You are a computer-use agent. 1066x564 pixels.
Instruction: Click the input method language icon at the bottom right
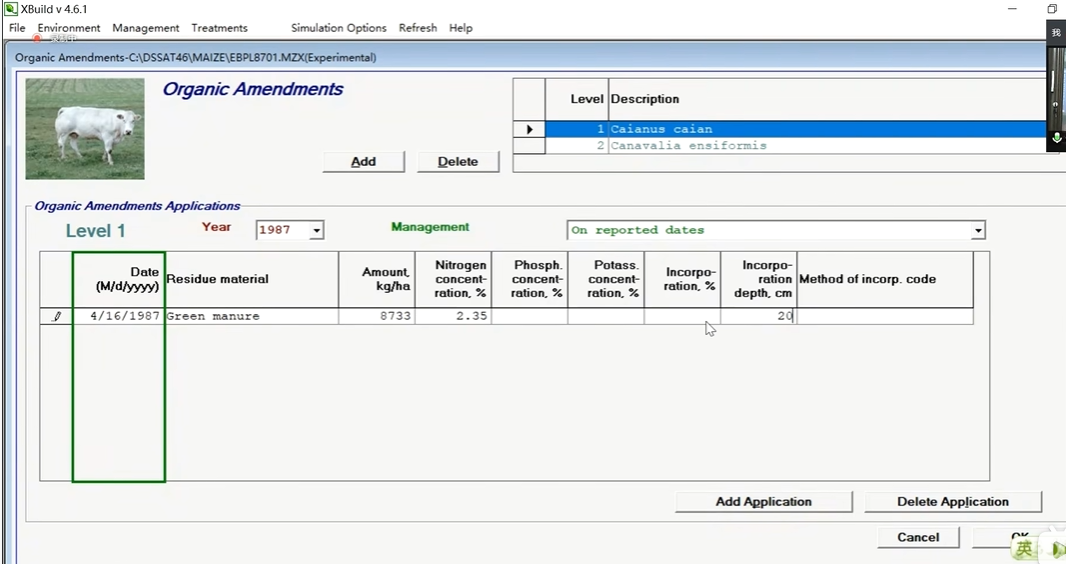[x=1024, y=548]
